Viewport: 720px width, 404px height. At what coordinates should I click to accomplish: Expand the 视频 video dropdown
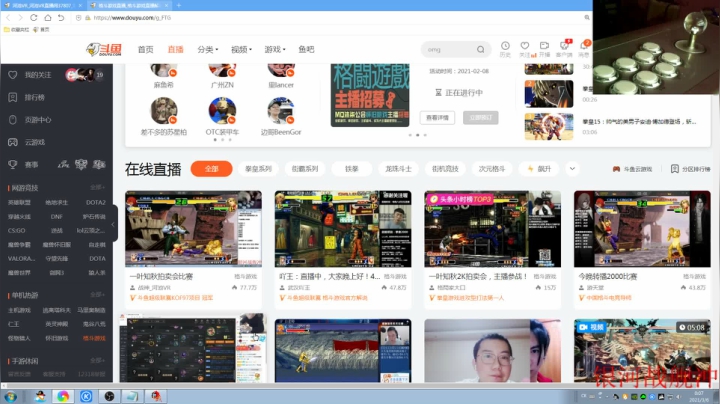(241, 49)
